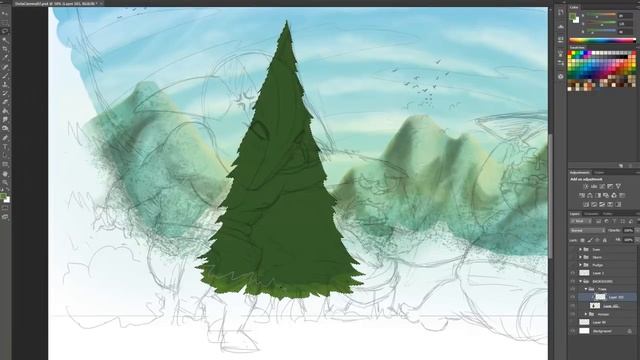Collapse the BACKGROUND layer group
Image resolution: width=640 pixels, height=360 pixels.
coord(580,281)
